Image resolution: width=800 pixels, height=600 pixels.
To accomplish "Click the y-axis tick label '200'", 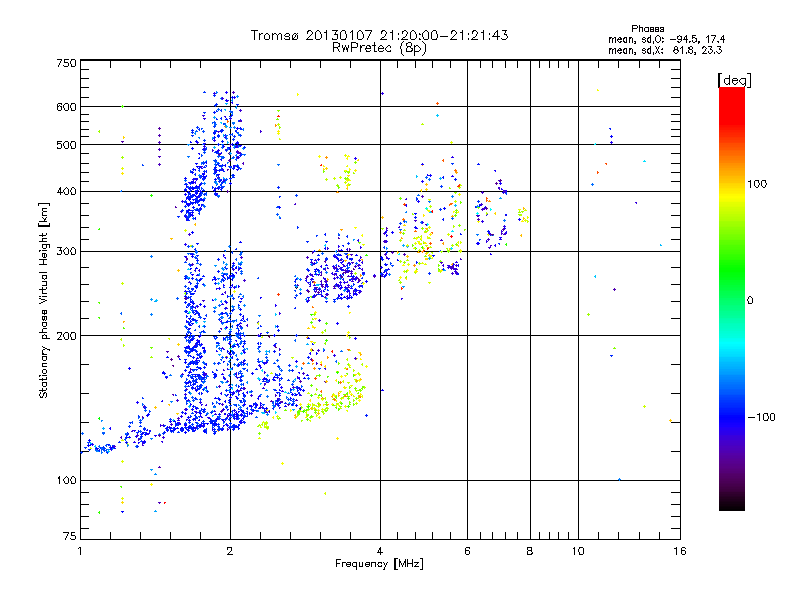I will [x=66, y=336].
